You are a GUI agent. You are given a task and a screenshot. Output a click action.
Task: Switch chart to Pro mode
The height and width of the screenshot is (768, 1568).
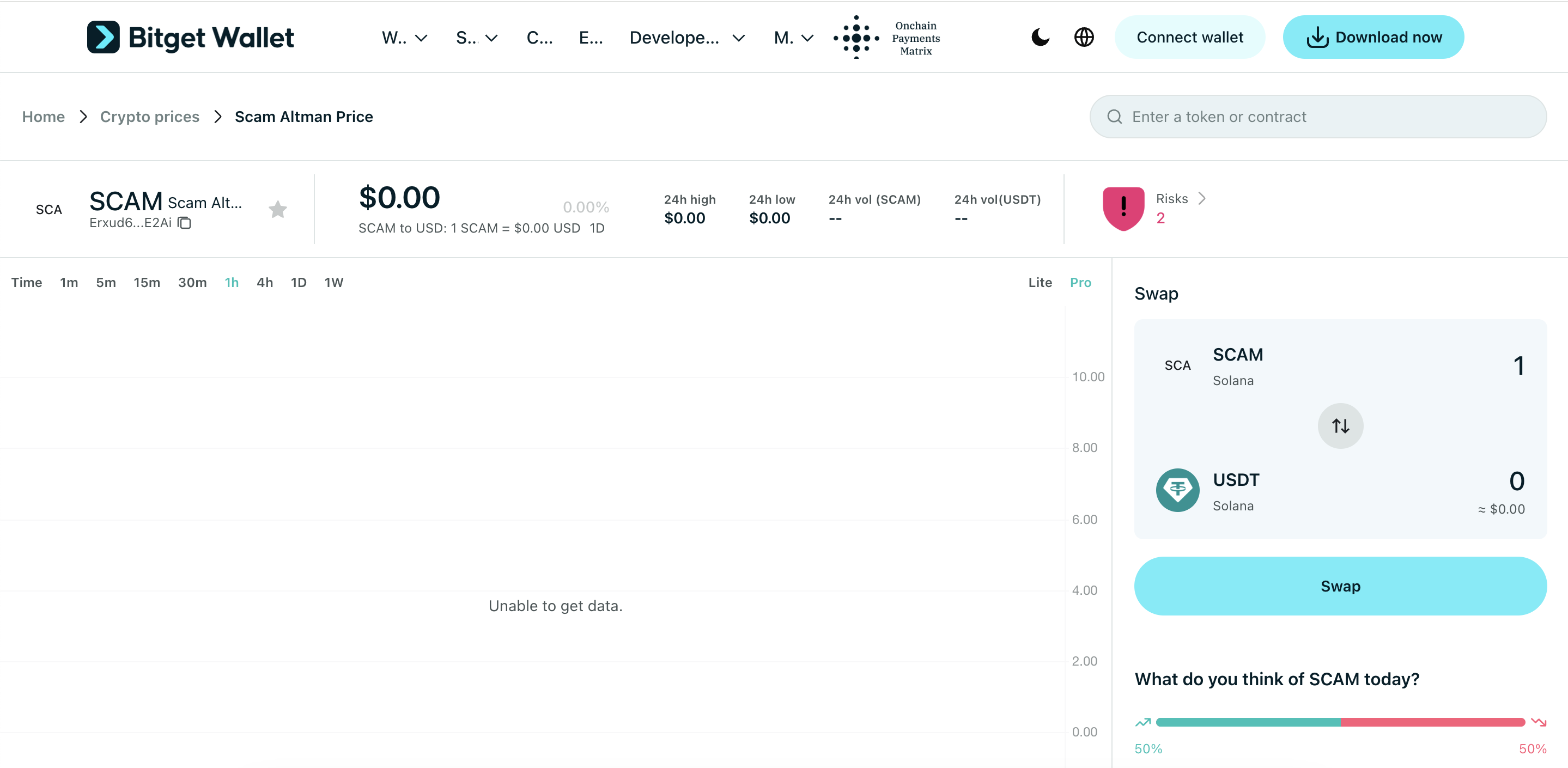click(1080, 282)
